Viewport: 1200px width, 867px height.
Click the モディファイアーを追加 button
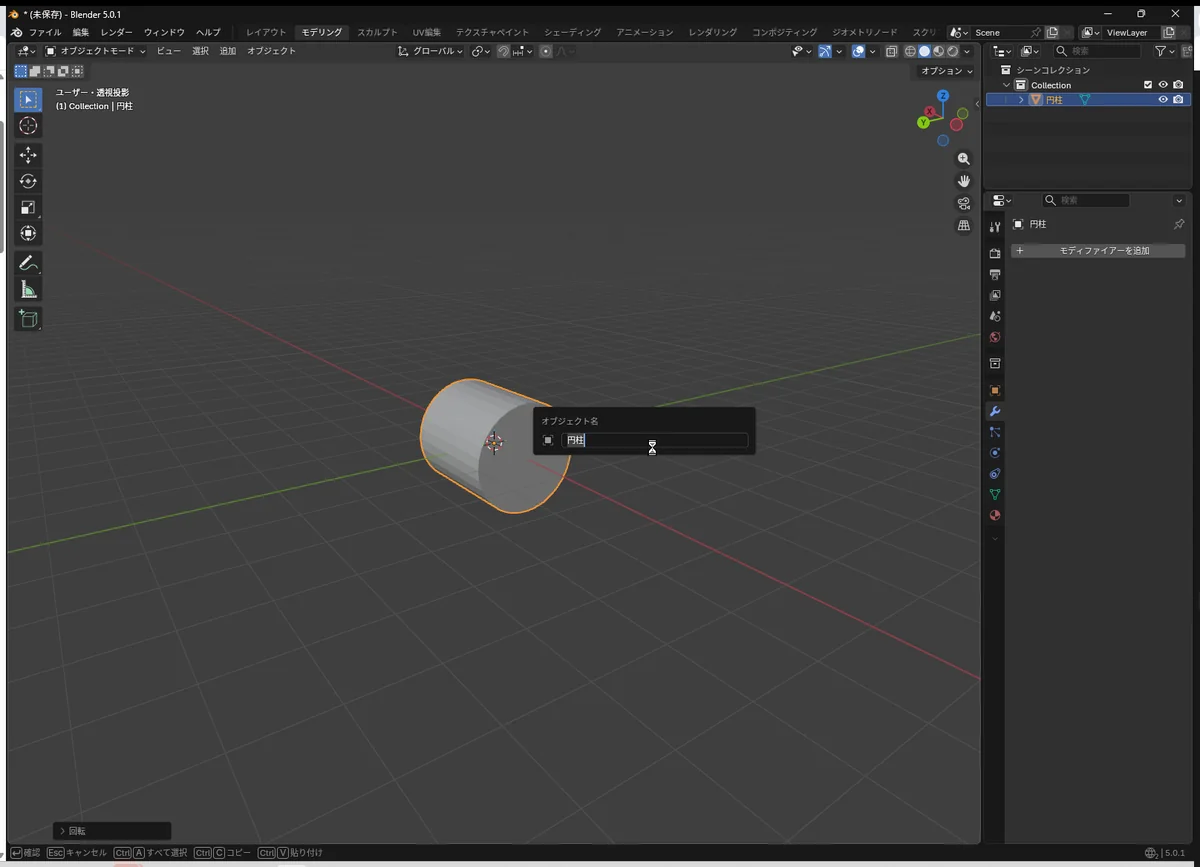(1098, 251)
